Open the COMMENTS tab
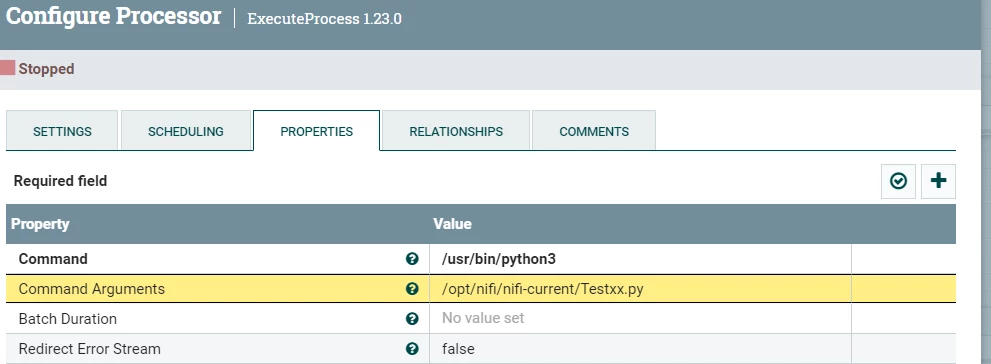 click(593, 131)
